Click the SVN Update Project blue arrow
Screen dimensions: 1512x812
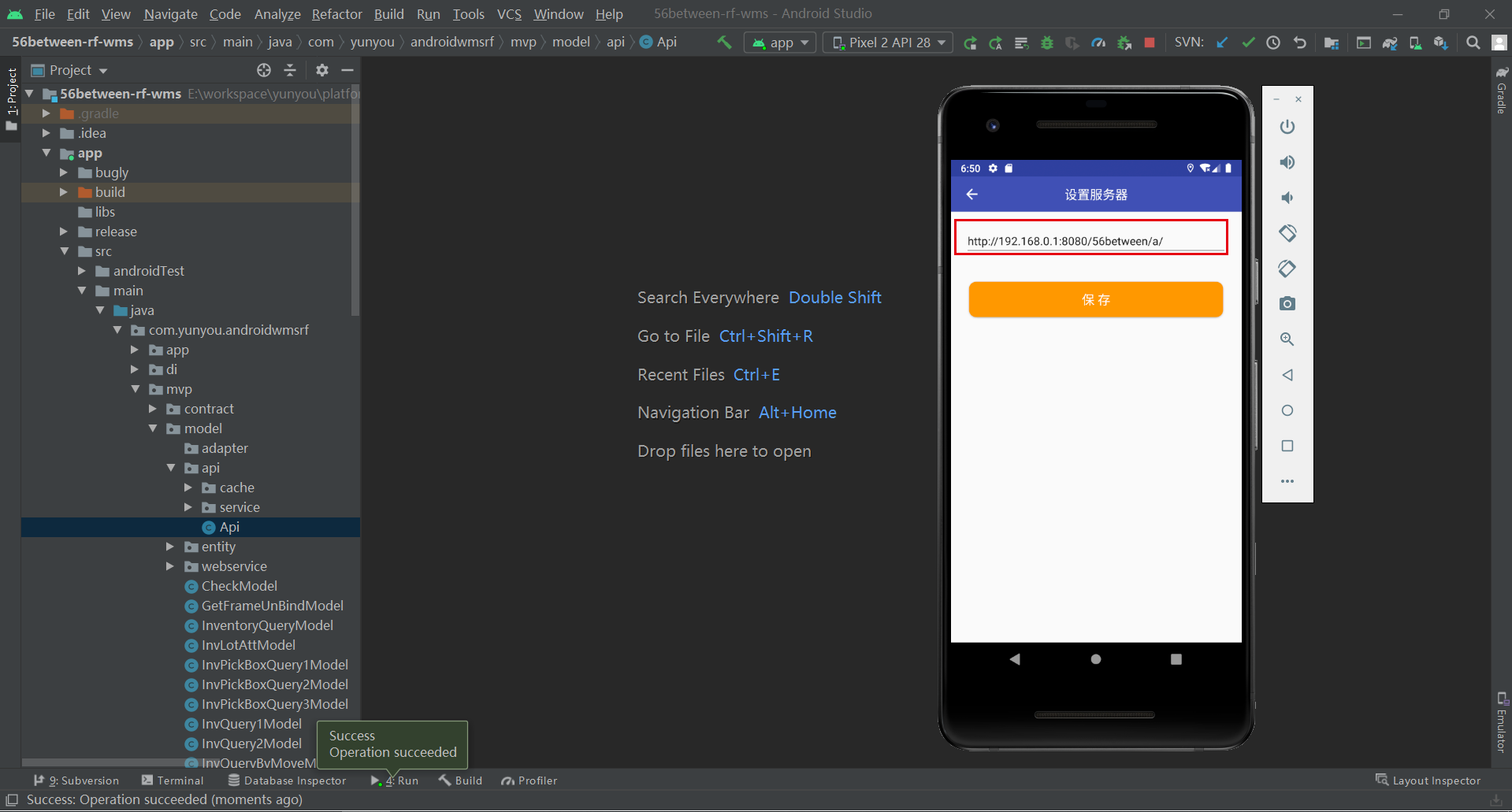coord(1222,43)
